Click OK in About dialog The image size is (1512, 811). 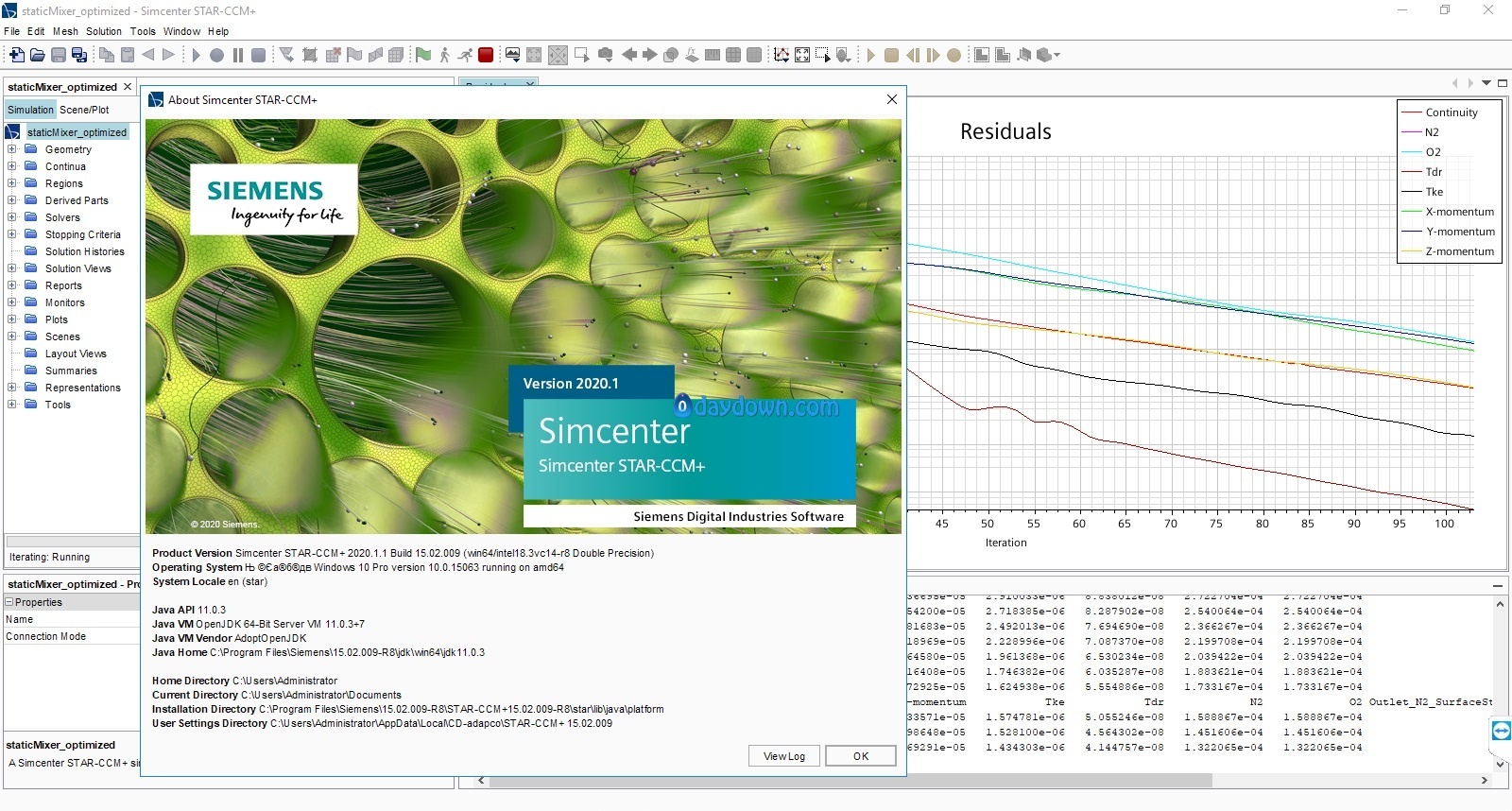pos(861,756)
